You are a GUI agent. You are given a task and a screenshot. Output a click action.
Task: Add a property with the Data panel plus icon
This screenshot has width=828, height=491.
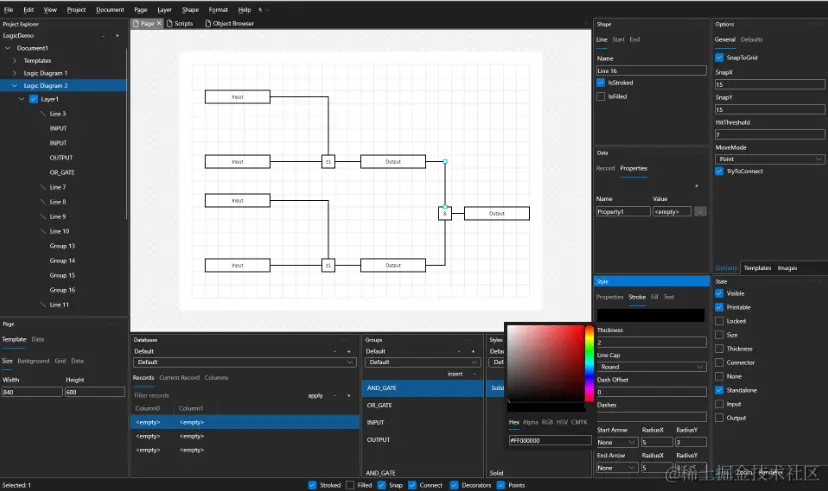(697, 186)
